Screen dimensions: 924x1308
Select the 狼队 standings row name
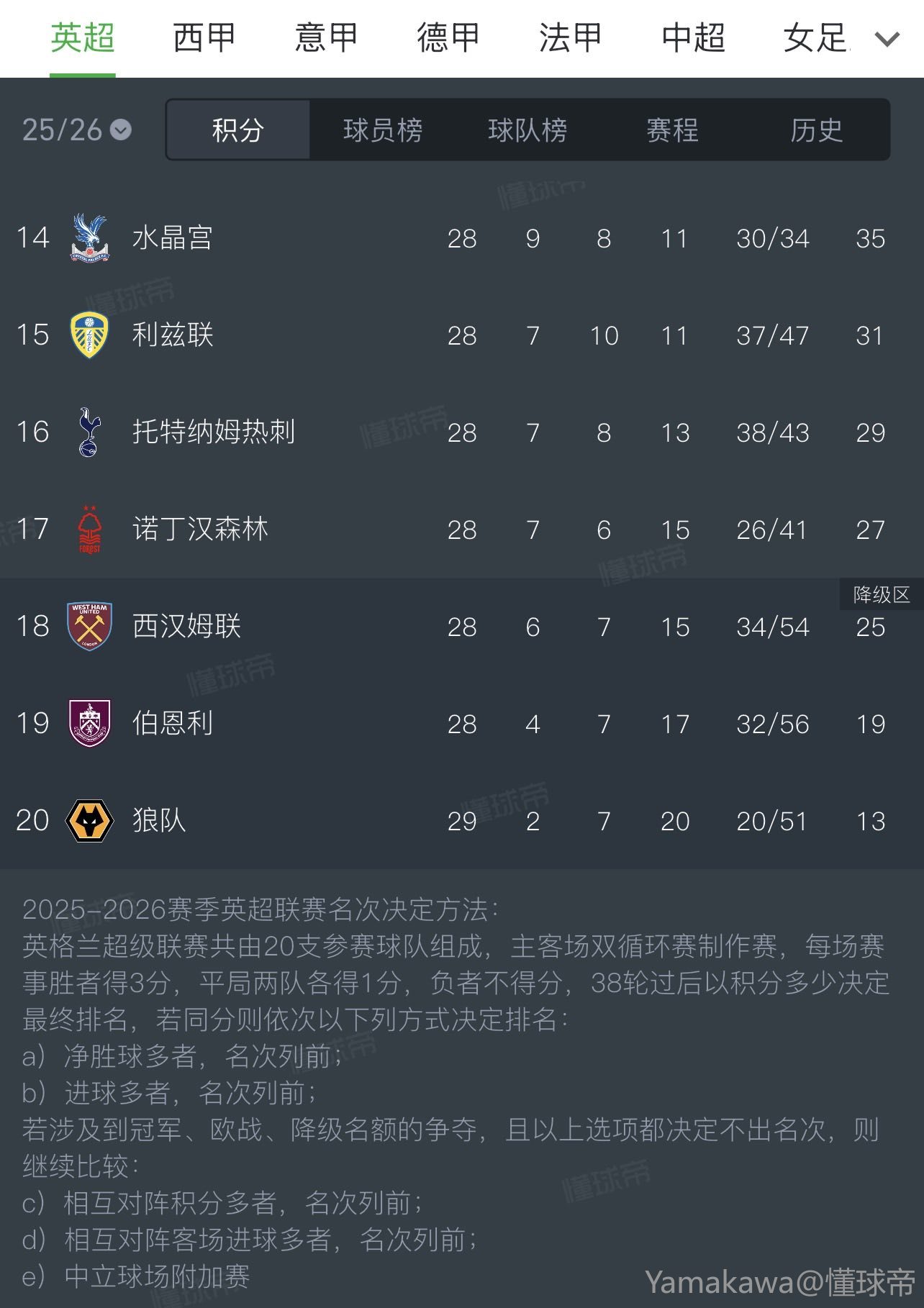click(x=159, y=820)
